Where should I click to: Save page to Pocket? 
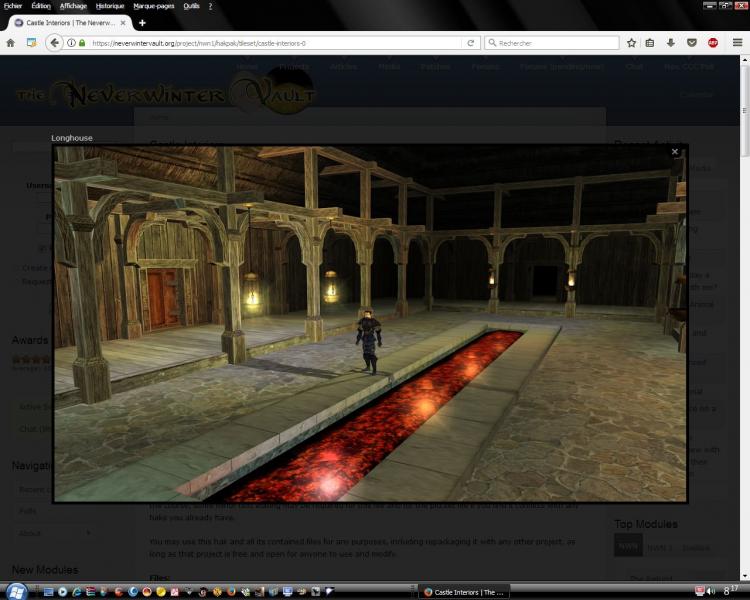coord(692,43)
